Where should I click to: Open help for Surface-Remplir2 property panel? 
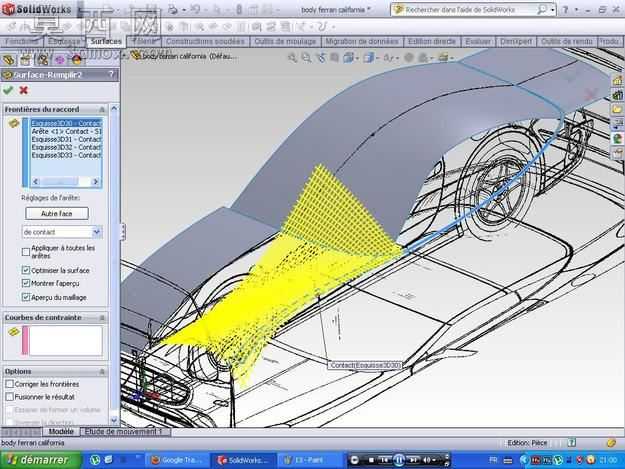click(111, 74)
